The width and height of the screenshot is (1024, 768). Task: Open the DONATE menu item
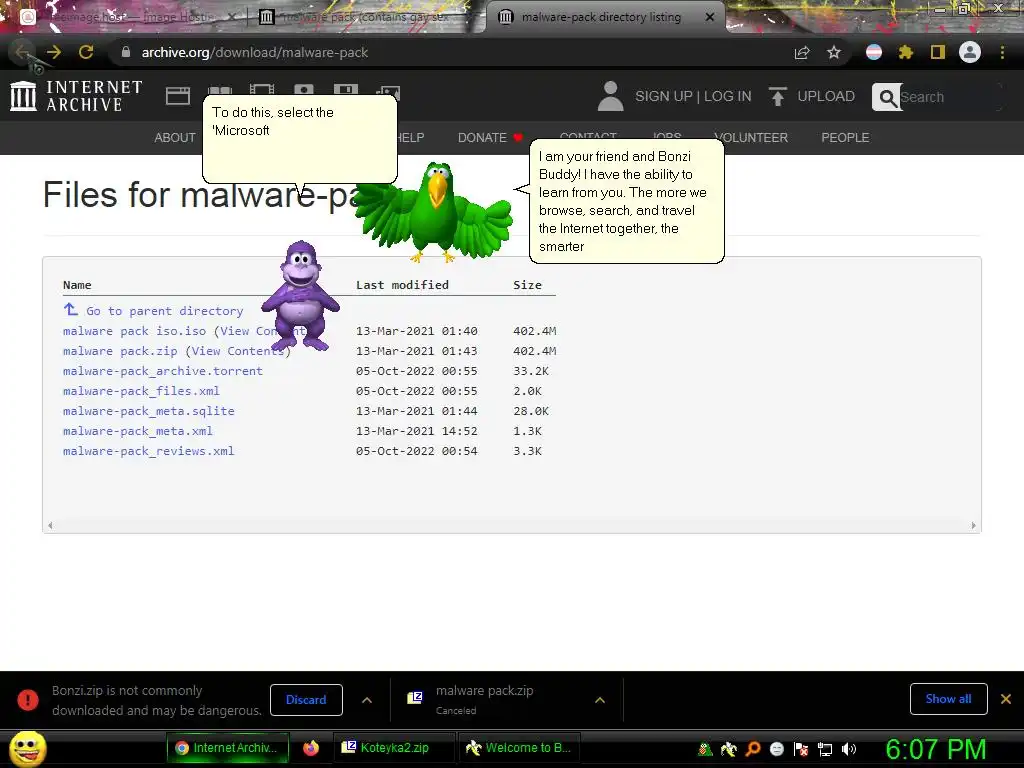[x=482, y=137]
